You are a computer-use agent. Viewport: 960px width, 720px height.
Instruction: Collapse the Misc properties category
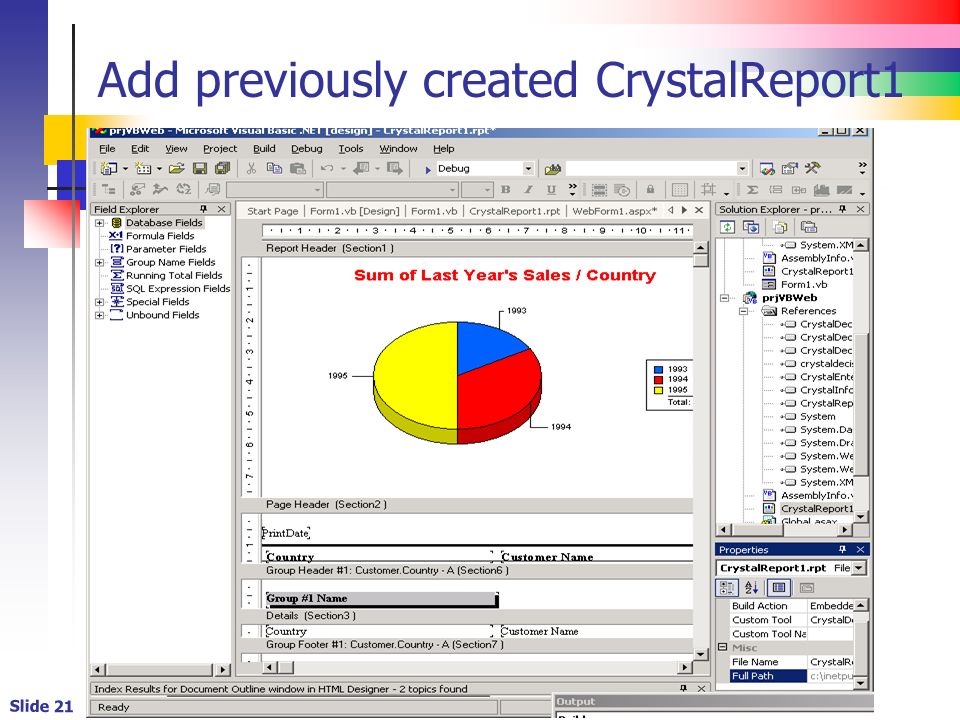pyautogui.click(x=722, y=647)
